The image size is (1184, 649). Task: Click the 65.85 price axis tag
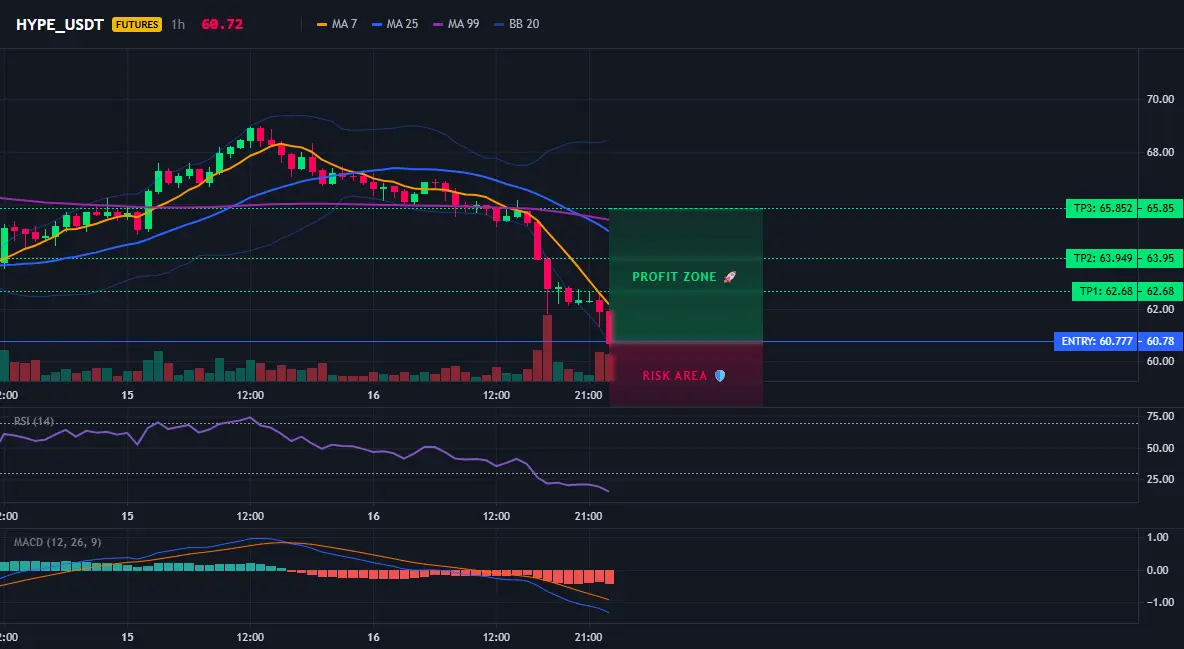[1160, 209]
